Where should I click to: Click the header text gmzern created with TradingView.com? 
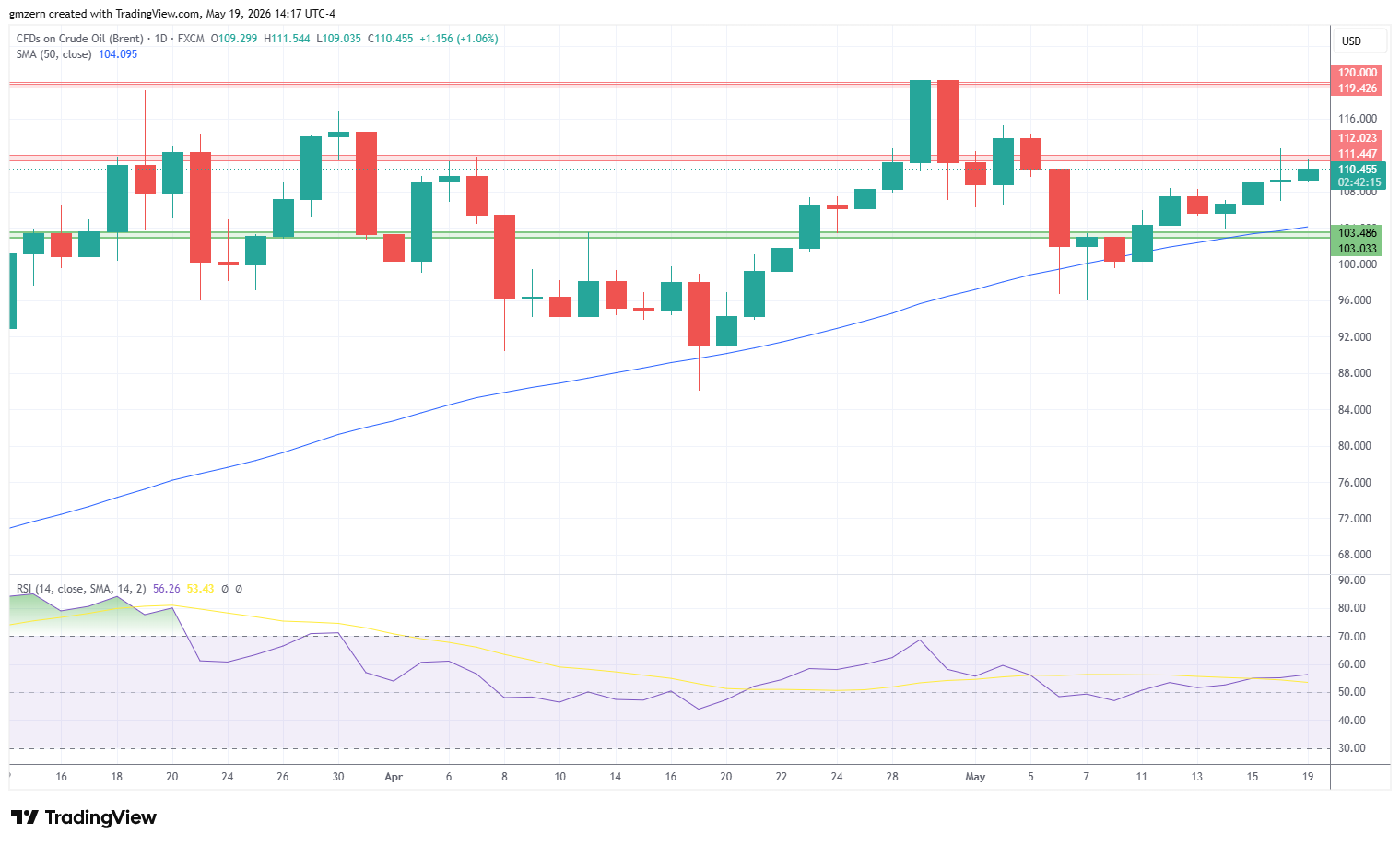pyautogui.click(x=105, y=14)
